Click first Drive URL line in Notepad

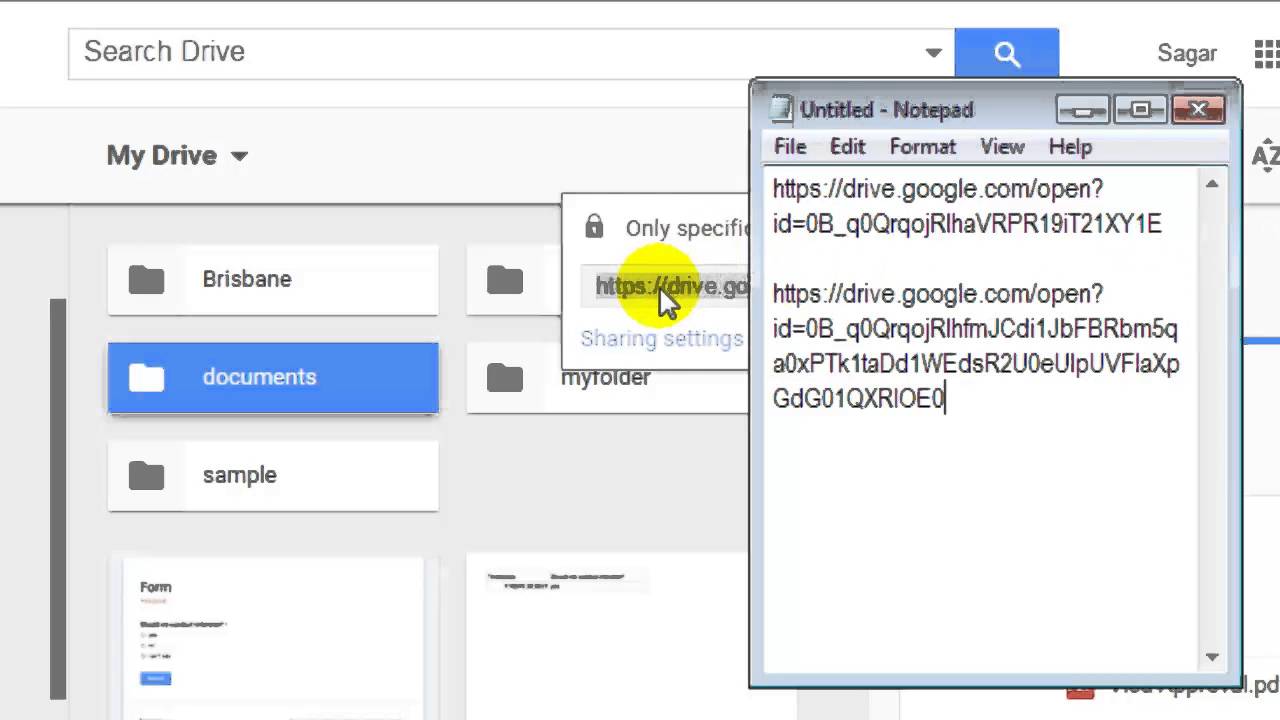[937, 189]
